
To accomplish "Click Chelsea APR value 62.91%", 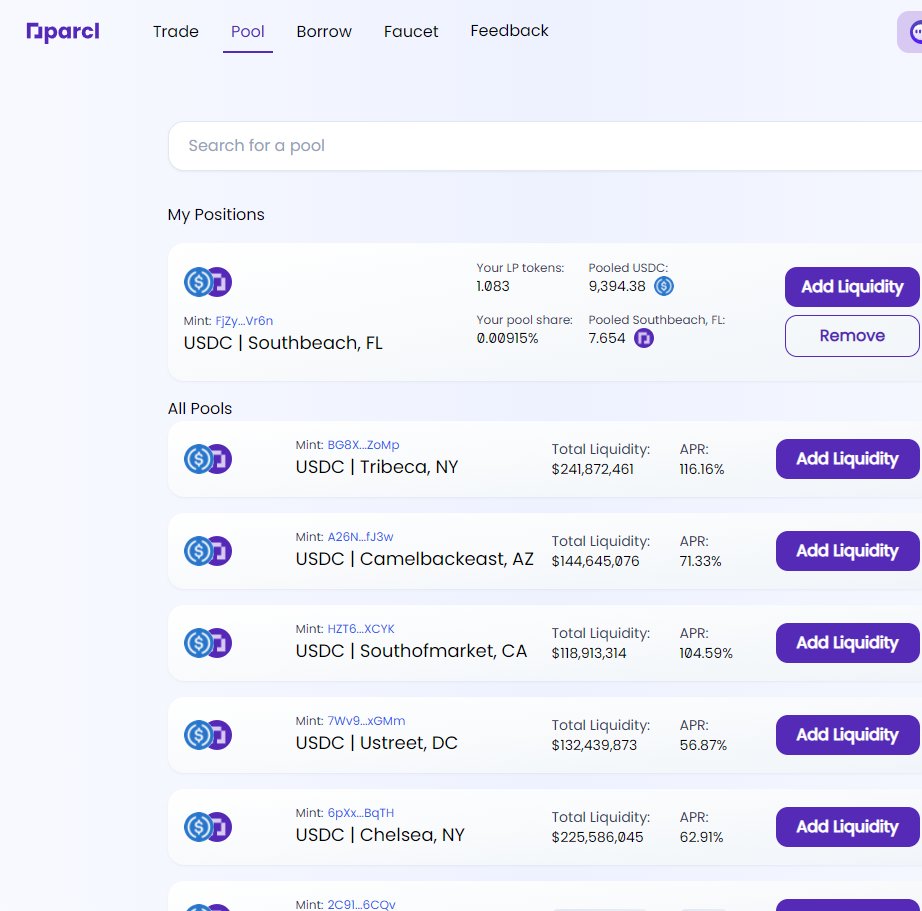I will pos(701,837).
